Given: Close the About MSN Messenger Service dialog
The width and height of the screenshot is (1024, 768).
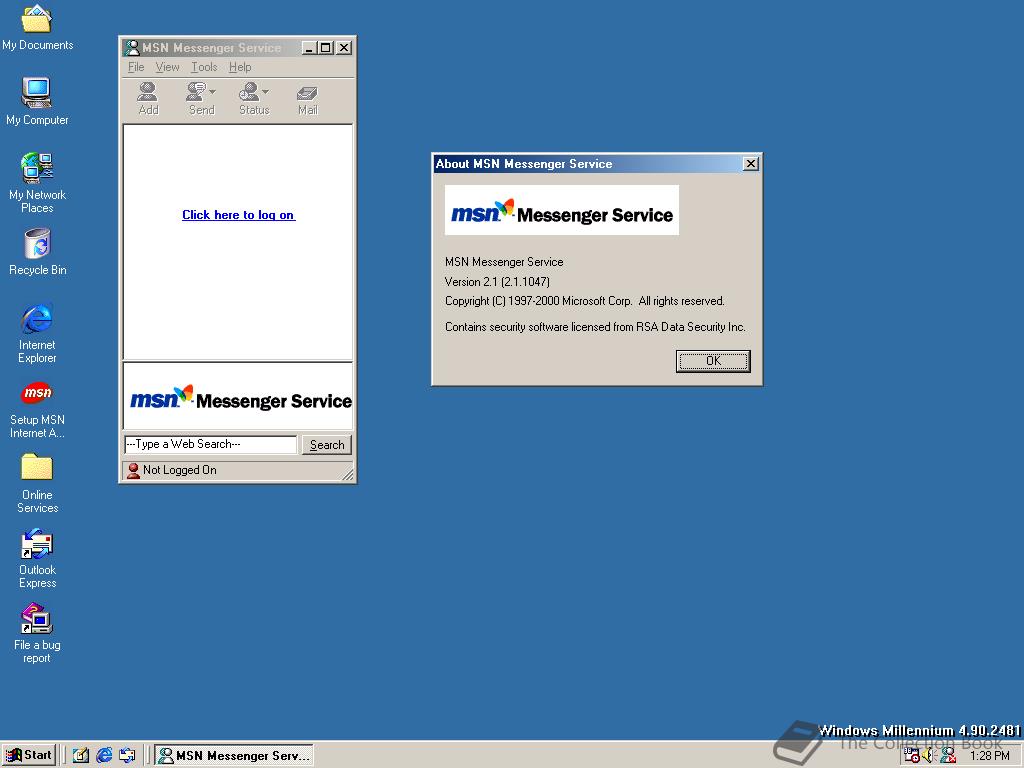Looking at the screenshot, I should [x=751, y=164].
